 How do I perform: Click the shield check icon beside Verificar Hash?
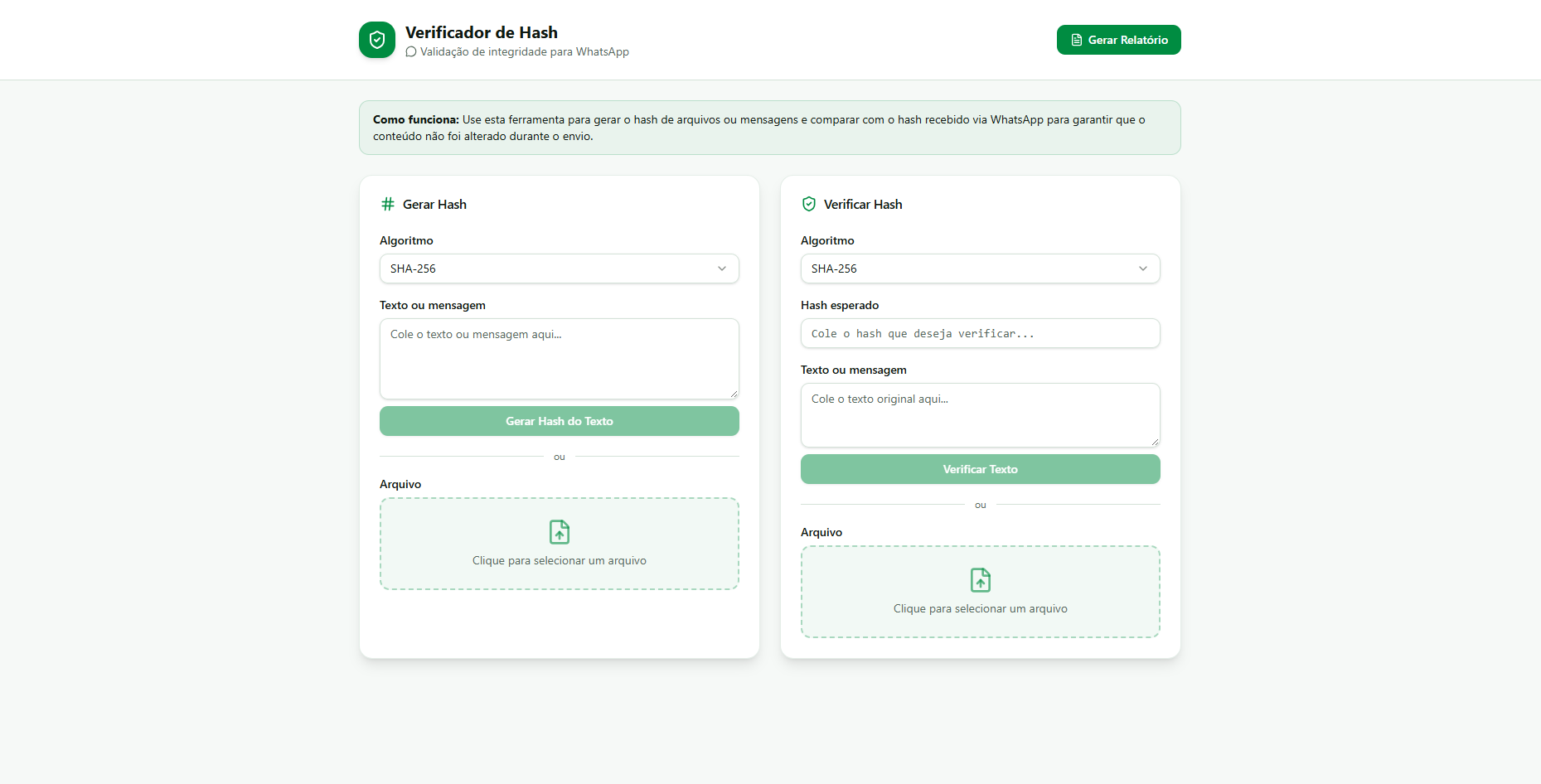pos(809,204)
